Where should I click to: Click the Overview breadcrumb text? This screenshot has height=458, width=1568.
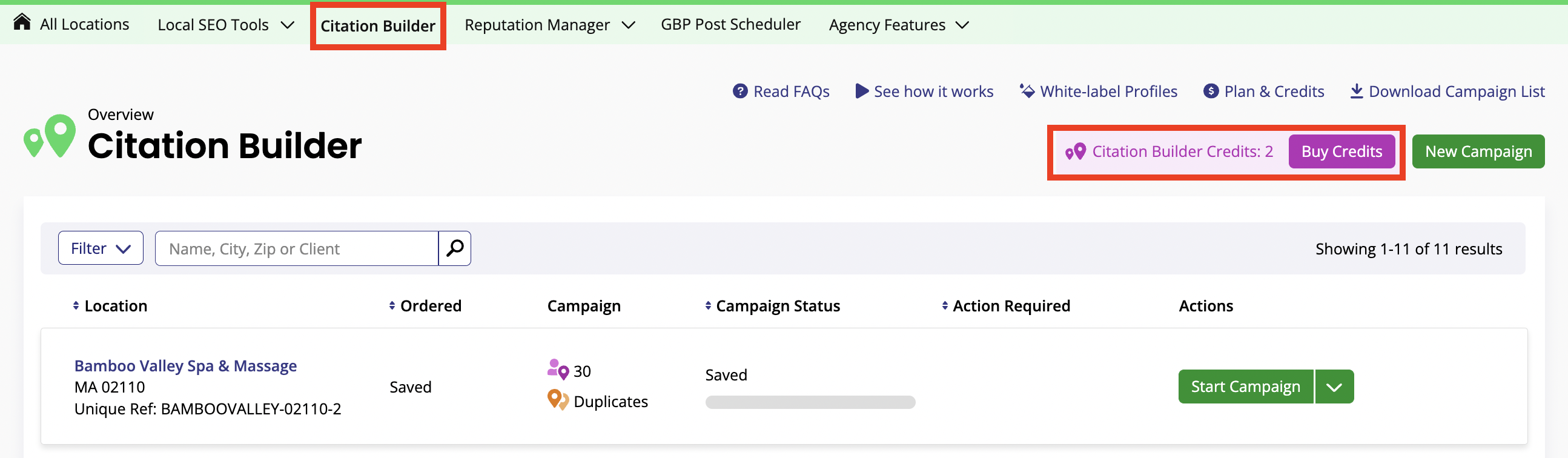[121, 114]
